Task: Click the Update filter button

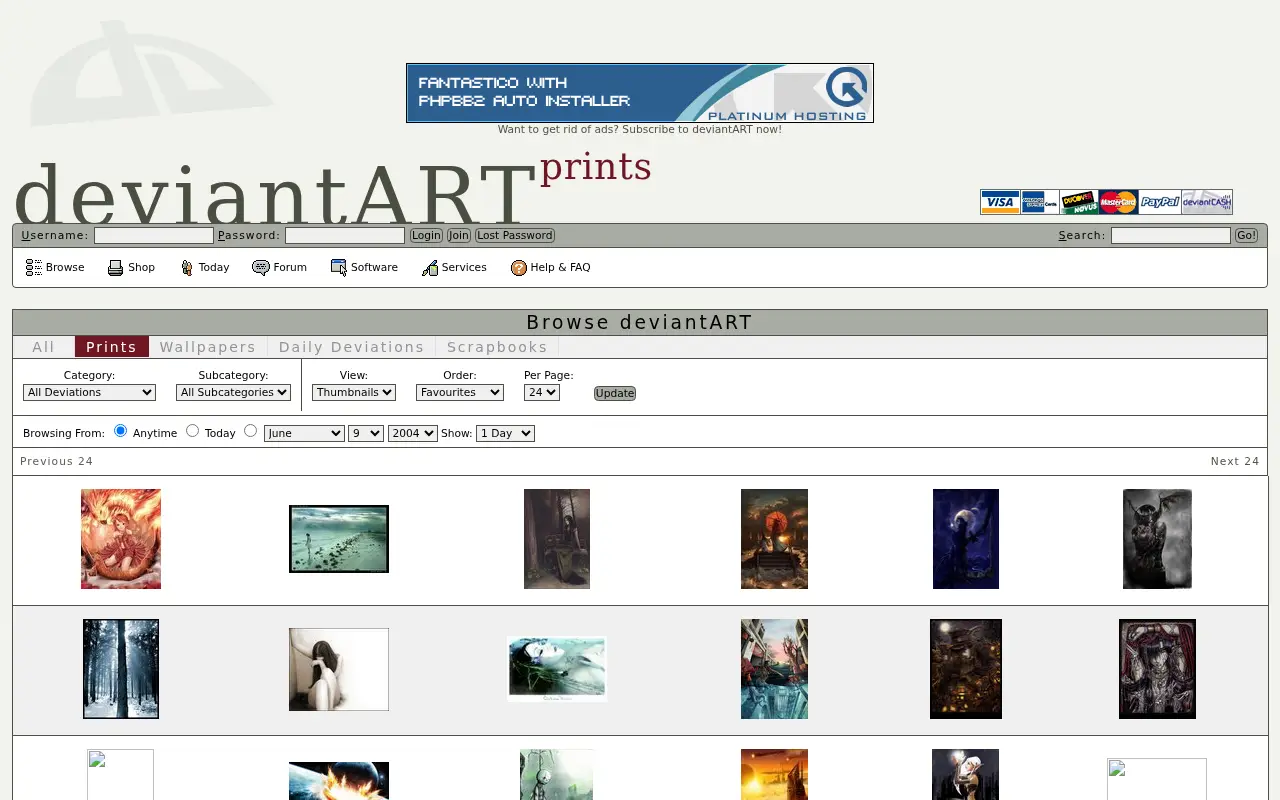Action: coord(615,393)
